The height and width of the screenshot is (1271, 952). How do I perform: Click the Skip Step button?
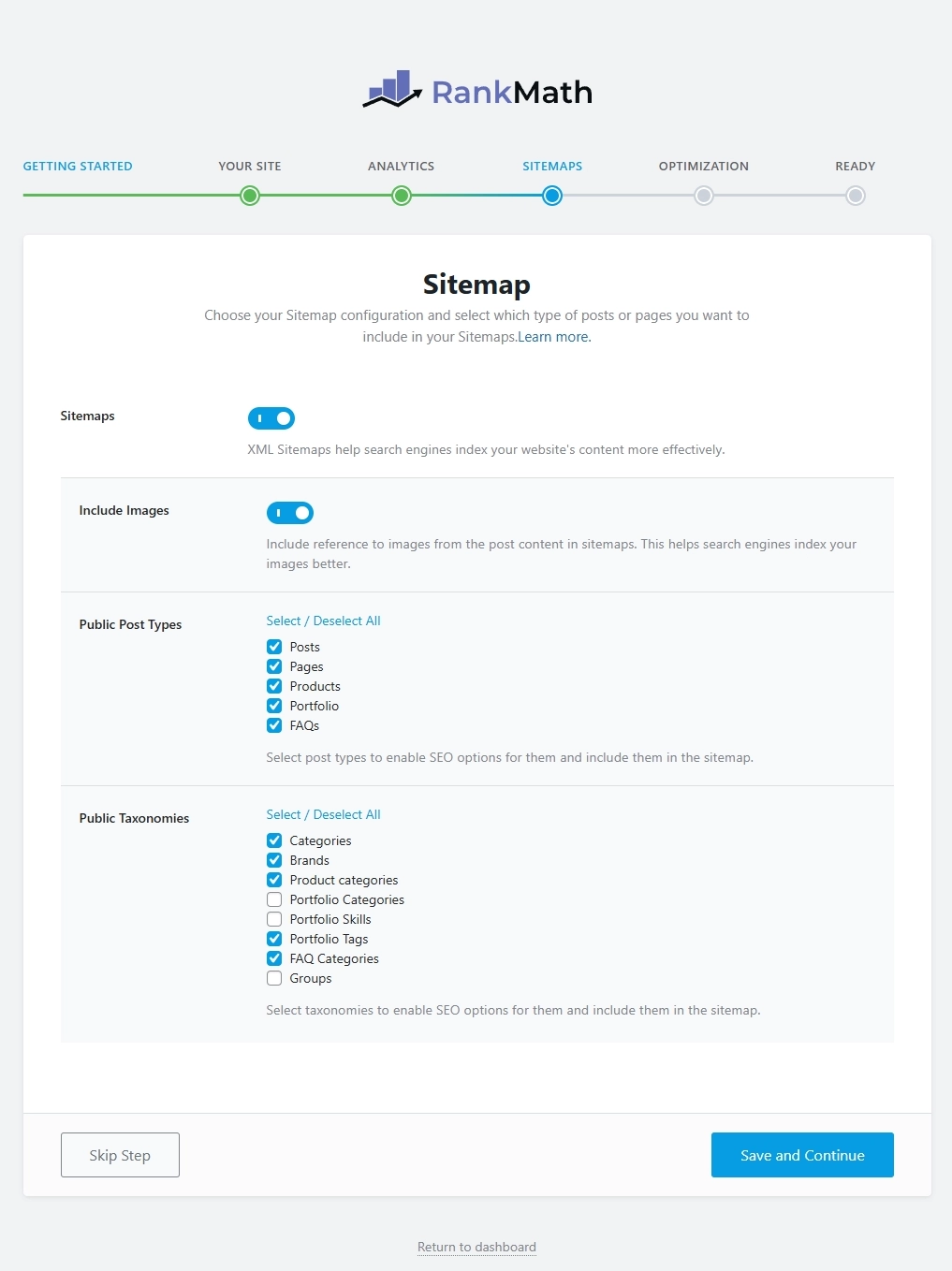pos(120,1155)
